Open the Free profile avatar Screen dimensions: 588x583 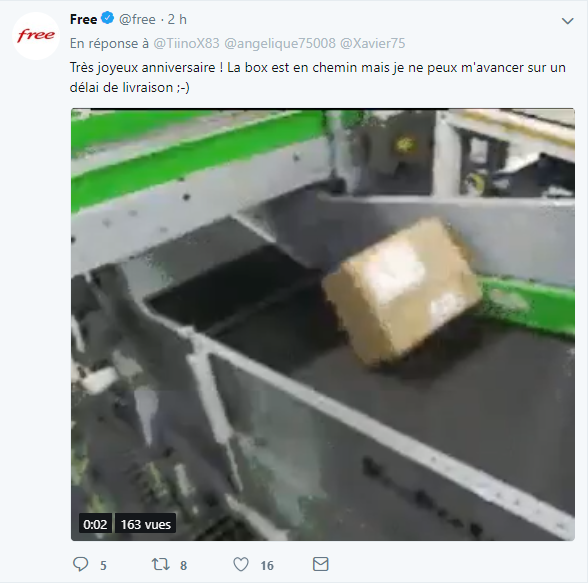tap(36, 36)
